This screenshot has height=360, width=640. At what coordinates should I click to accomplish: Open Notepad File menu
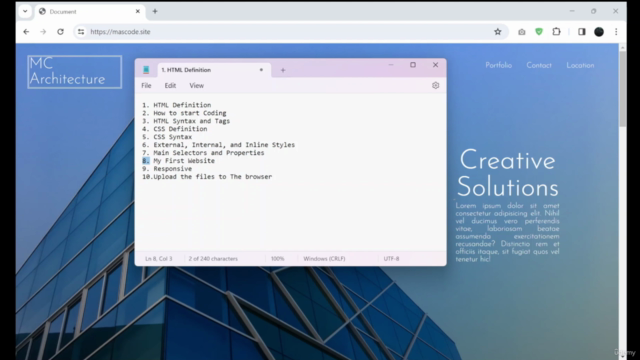(x=146, y=86)
